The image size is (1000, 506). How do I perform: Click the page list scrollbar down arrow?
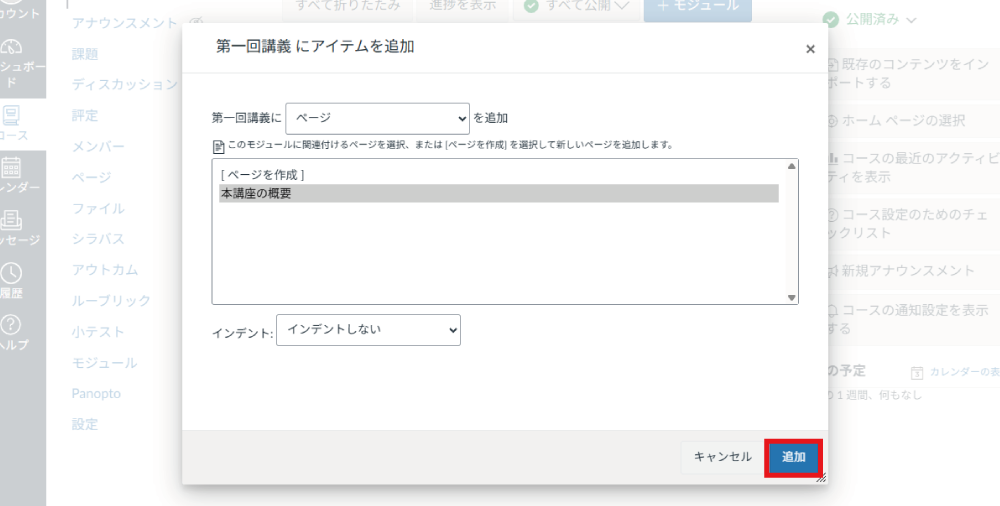pos(791,297)
